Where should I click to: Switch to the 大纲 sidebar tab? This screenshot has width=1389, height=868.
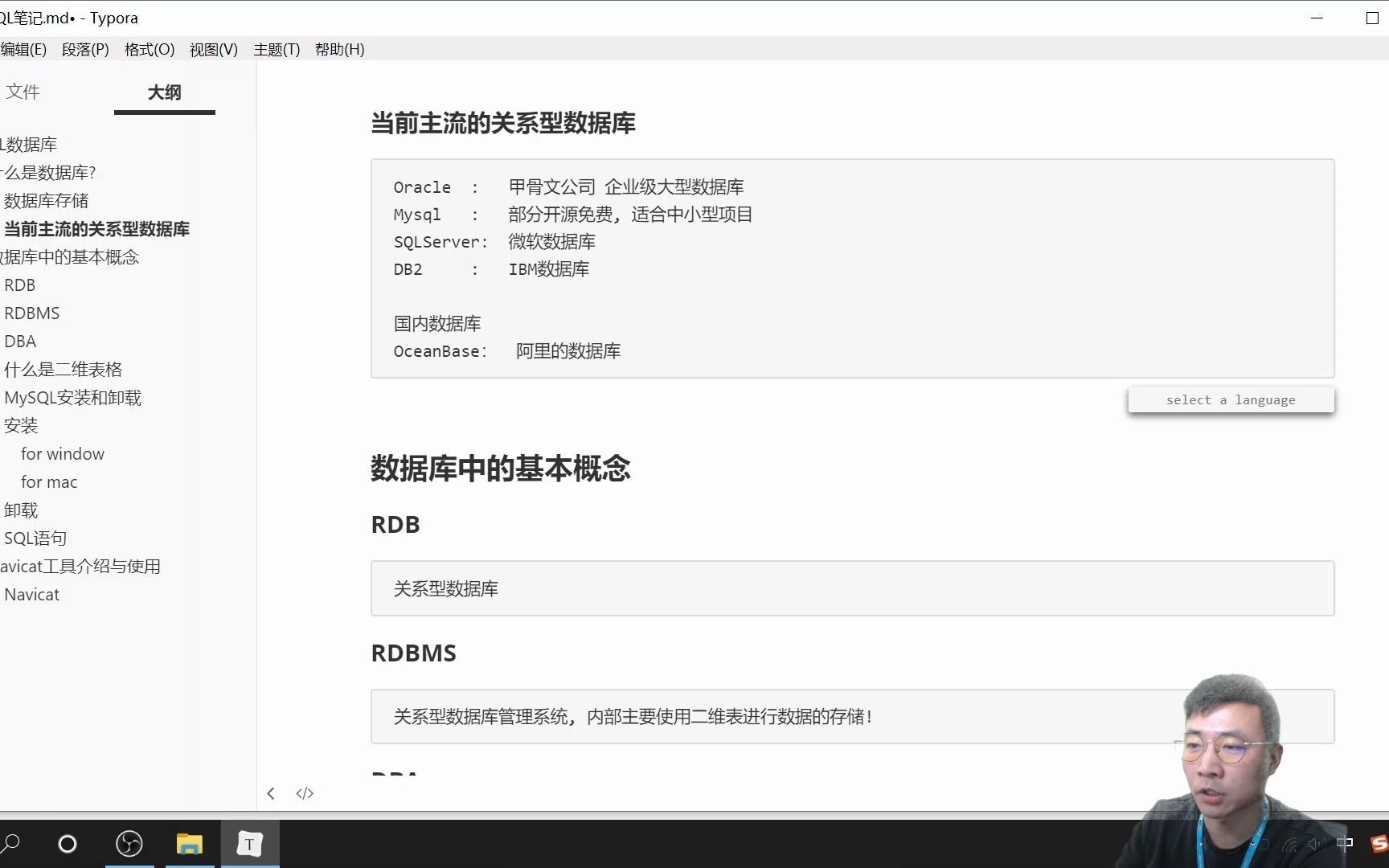165,92
